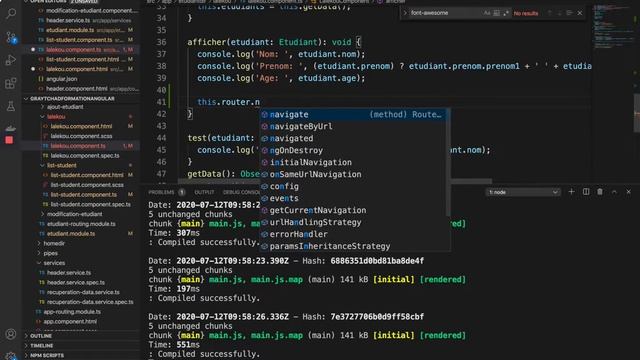Select initialNavigation suggestion

click(x=353, y=162)
